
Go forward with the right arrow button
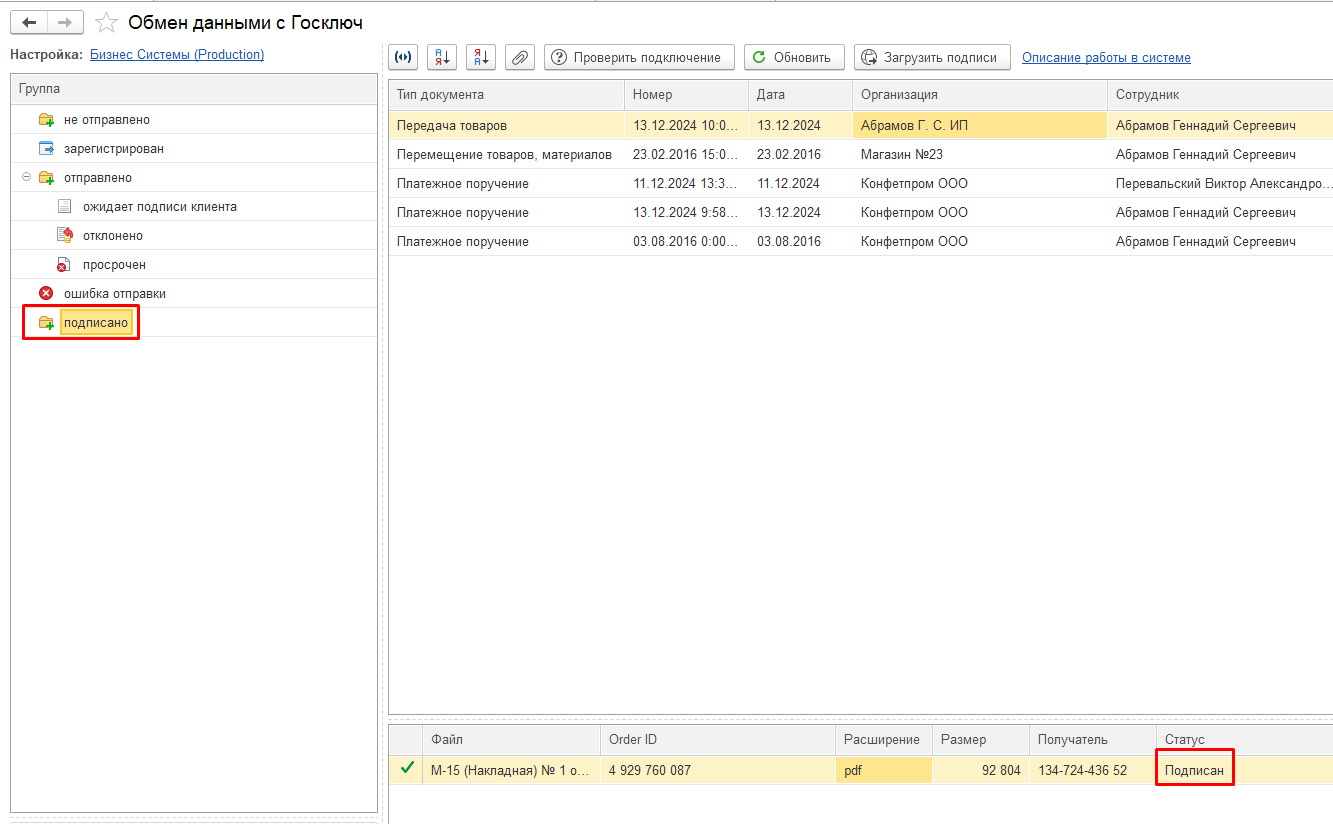[65, 22]
